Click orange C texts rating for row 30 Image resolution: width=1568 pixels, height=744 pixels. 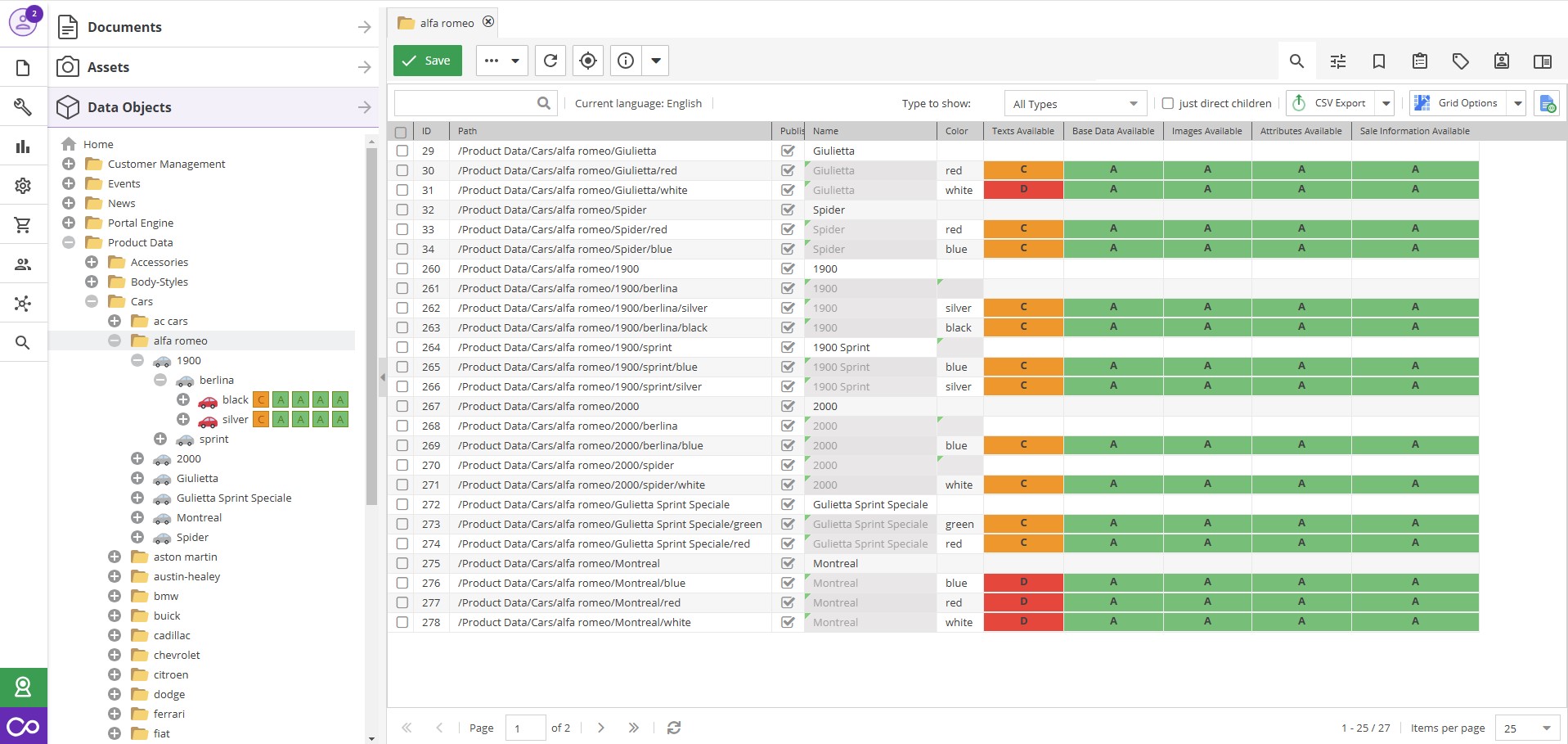tap(1023, 170)
